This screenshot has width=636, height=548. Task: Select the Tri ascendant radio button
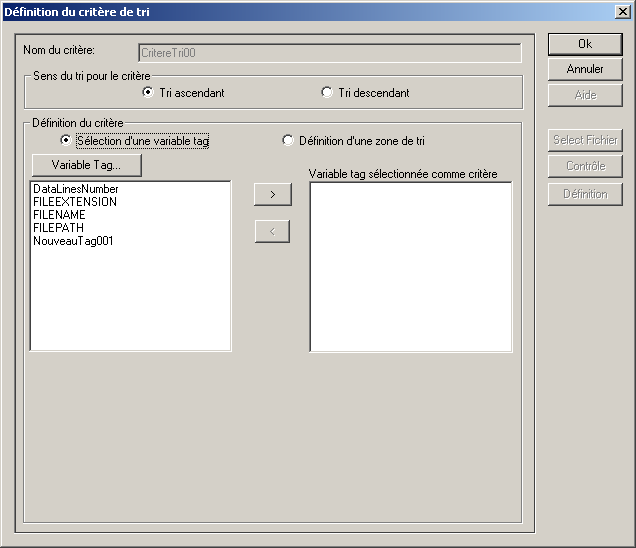coord(148,93)
